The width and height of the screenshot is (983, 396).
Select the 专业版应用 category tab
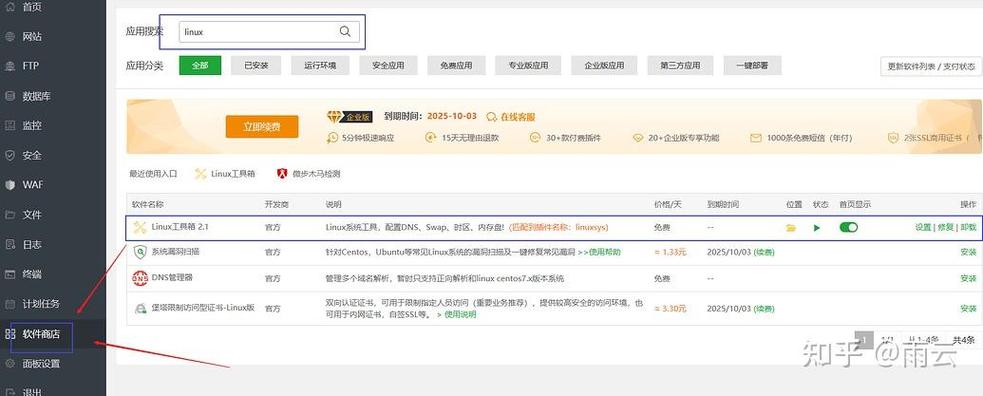[x=528, y=65]
